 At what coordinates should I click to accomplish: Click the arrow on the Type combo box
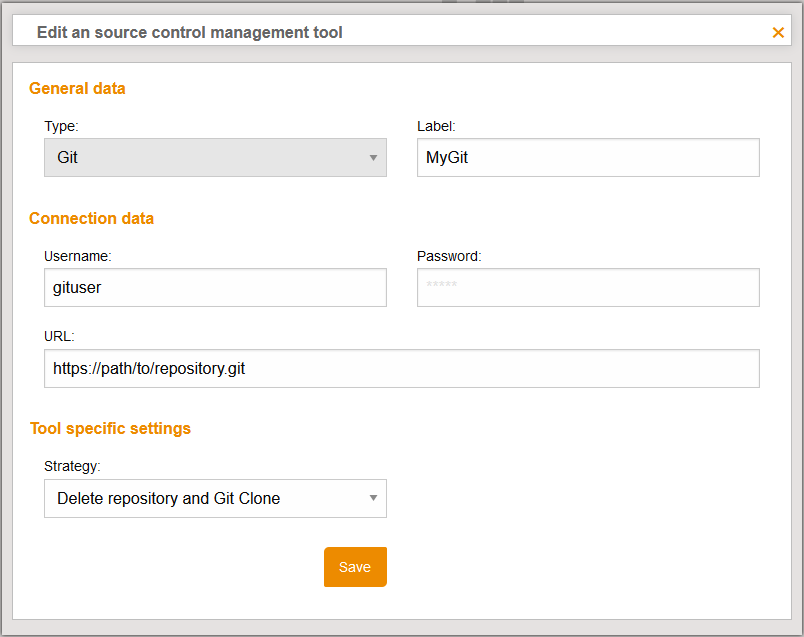coord(373,158)
